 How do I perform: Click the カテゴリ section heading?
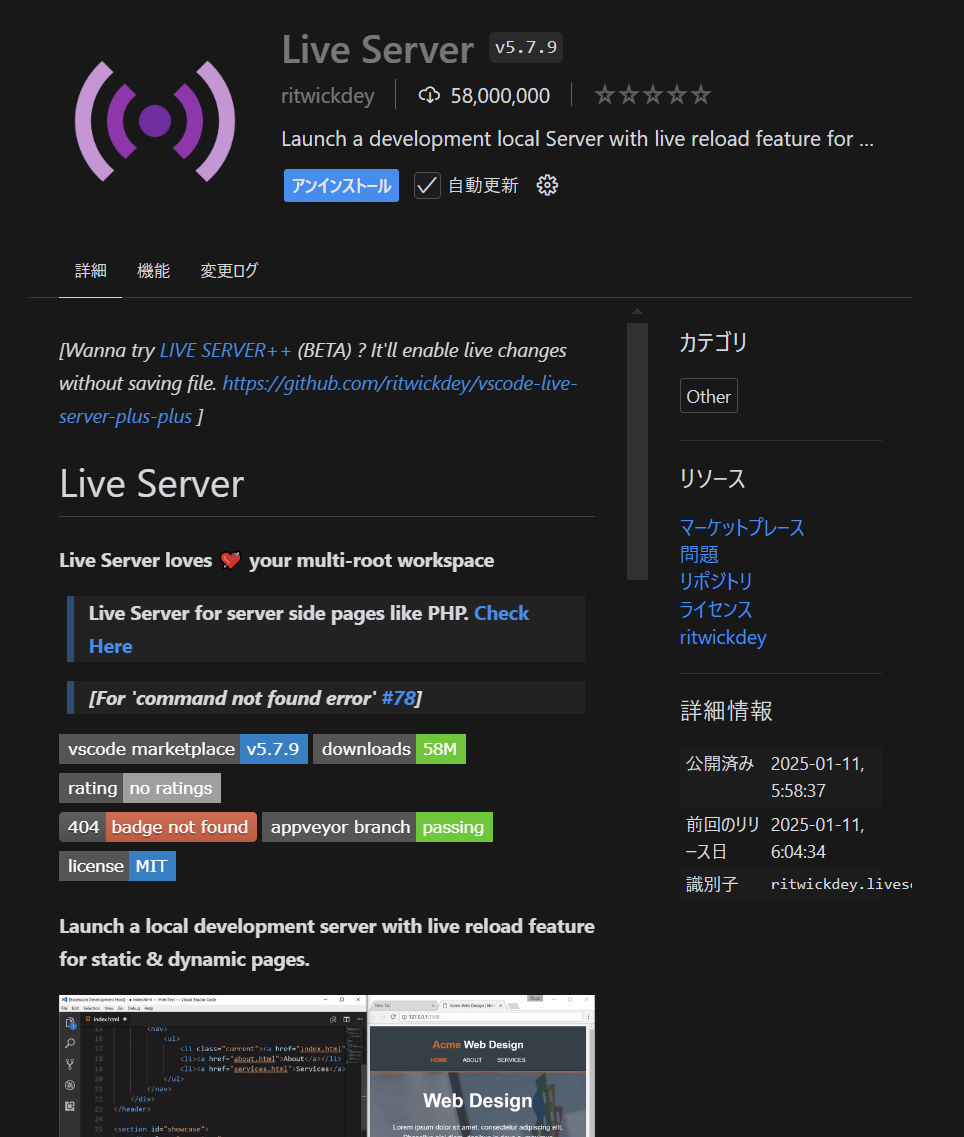[714, 342]
